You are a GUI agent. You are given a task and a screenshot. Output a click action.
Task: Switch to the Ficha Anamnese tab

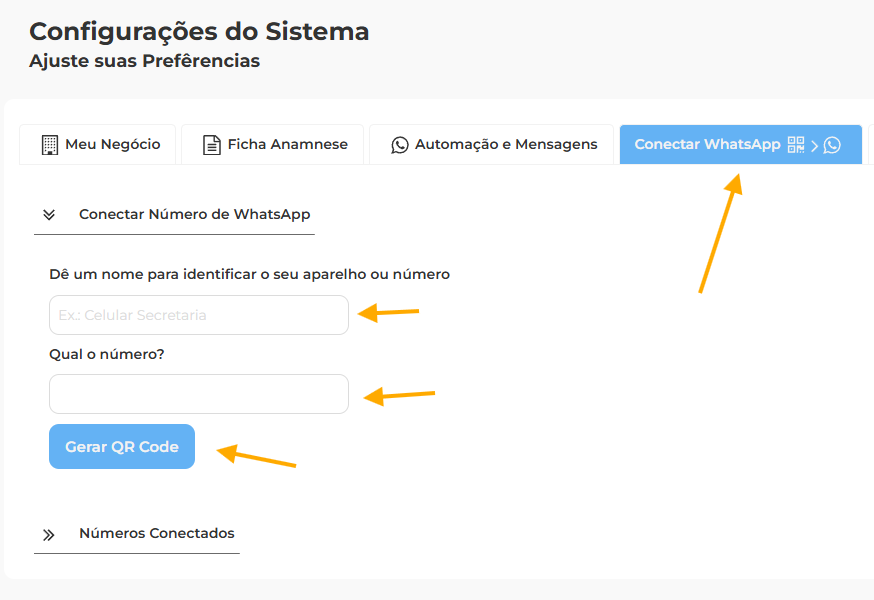287,144
